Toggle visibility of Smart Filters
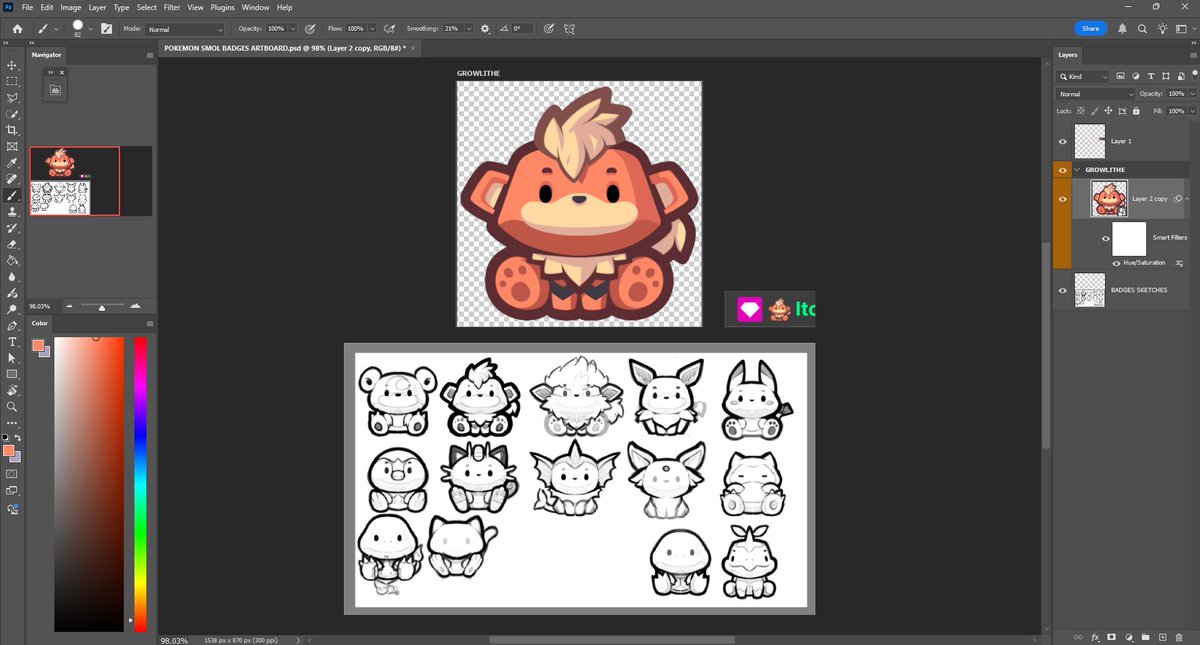Screen dimensions: 1200x645 (x=1105, y=238)
